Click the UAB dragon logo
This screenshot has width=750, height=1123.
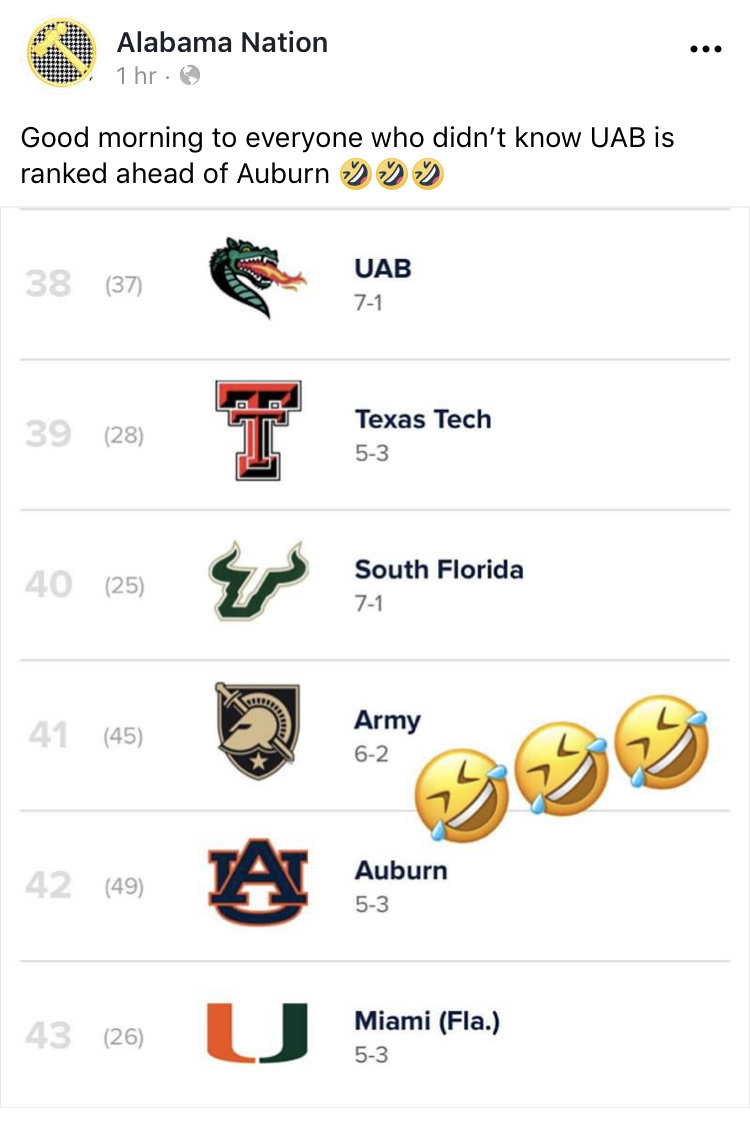coord(257,278)
